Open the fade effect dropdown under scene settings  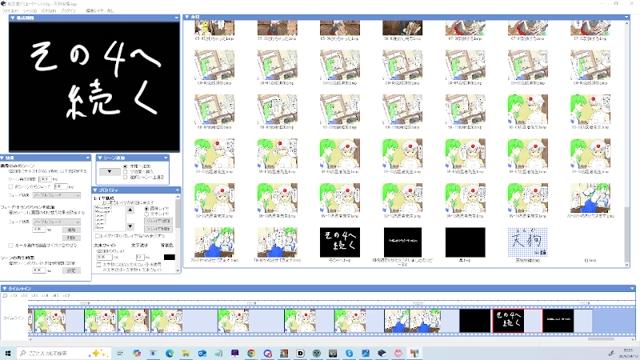click(56, 195)
